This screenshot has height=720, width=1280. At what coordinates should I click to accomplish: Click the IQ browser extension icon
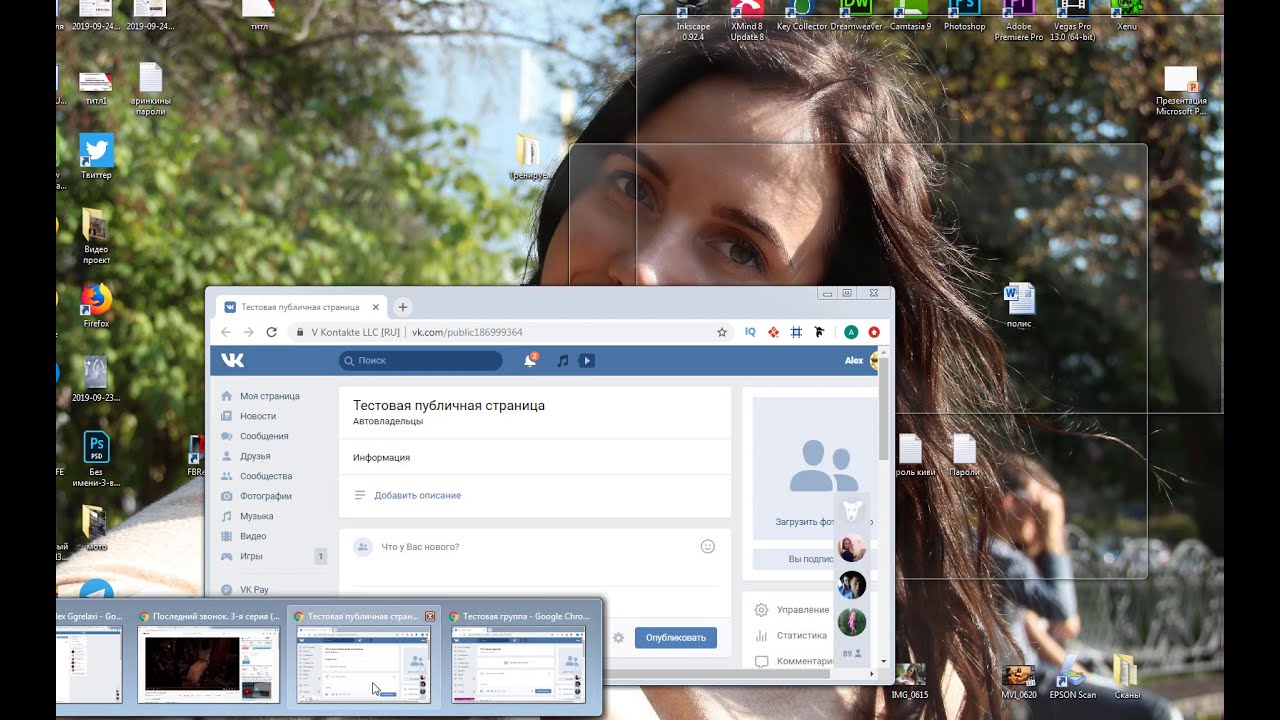[750, 332]
